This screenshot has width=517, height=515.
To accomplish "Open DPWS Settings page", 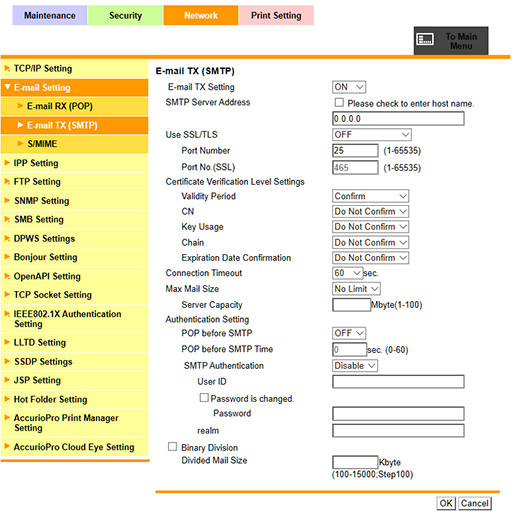I will [x=74, y=239].
